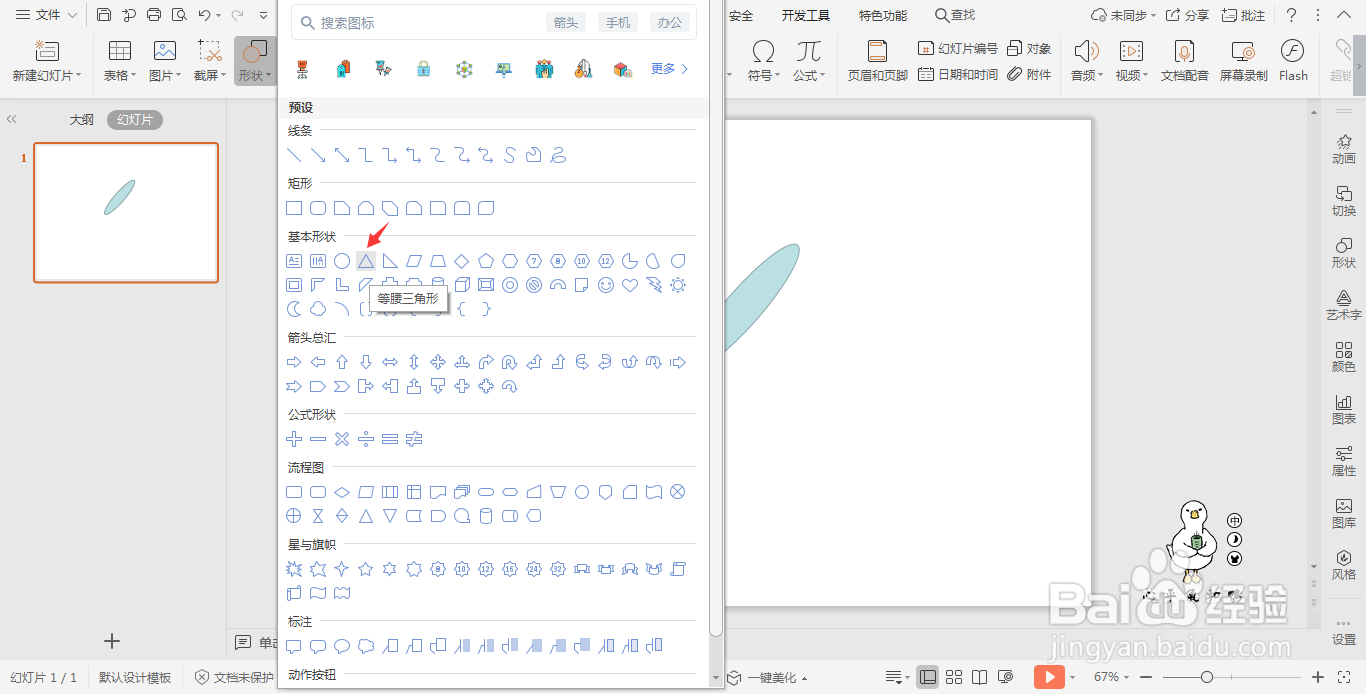Click the zoom out minus button
1366x694 pixels.
tap(1145, 677)
